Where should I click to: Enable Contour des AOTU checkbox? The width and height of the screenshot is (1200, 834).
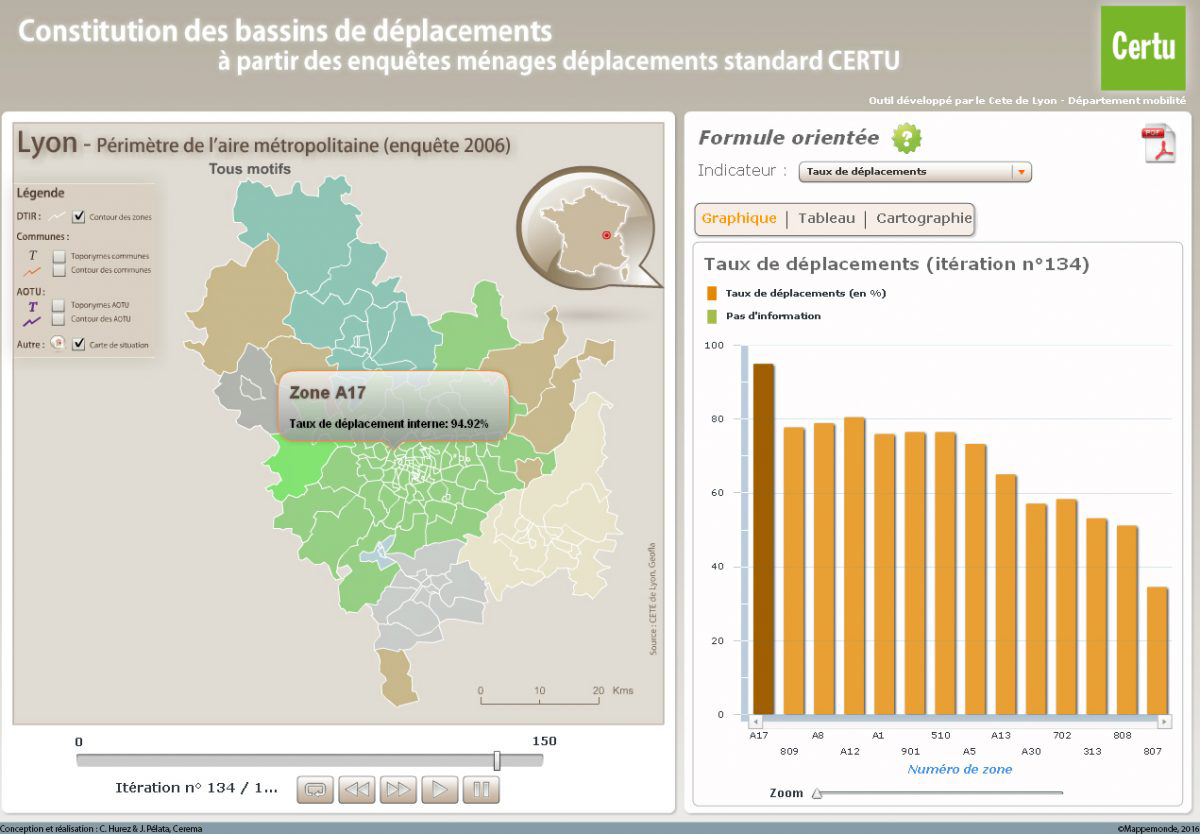(x=59, y=319)
